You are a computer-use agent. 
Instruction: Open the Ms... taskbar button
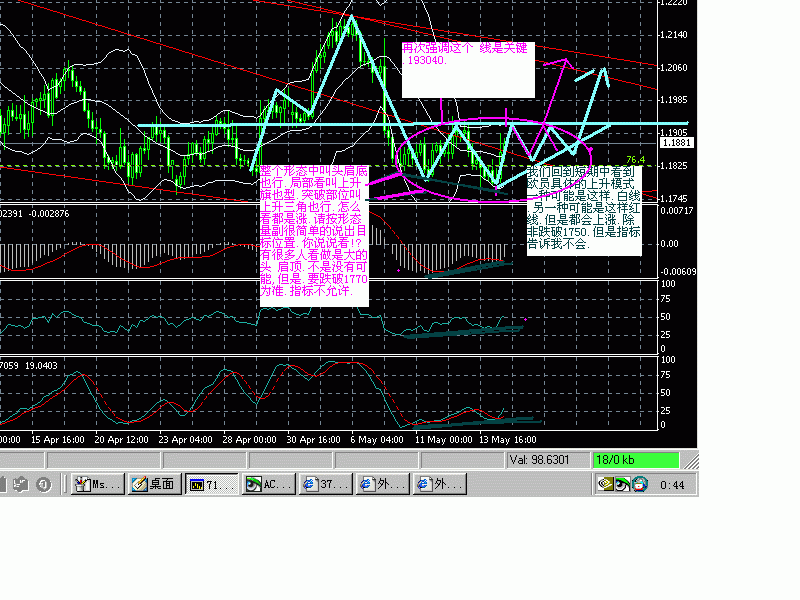coord(97,484)
